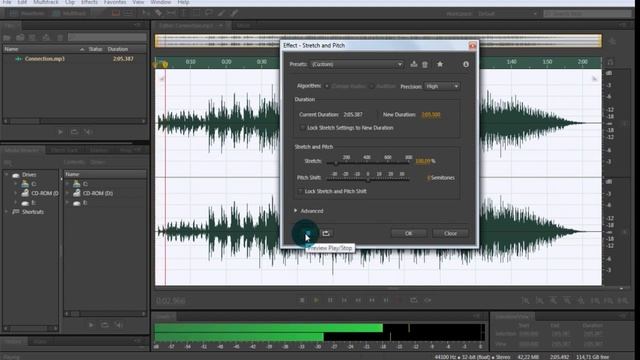This screenshot has width=640, height=360.
Task: Open the Clip menu
Action: (70, 2)
